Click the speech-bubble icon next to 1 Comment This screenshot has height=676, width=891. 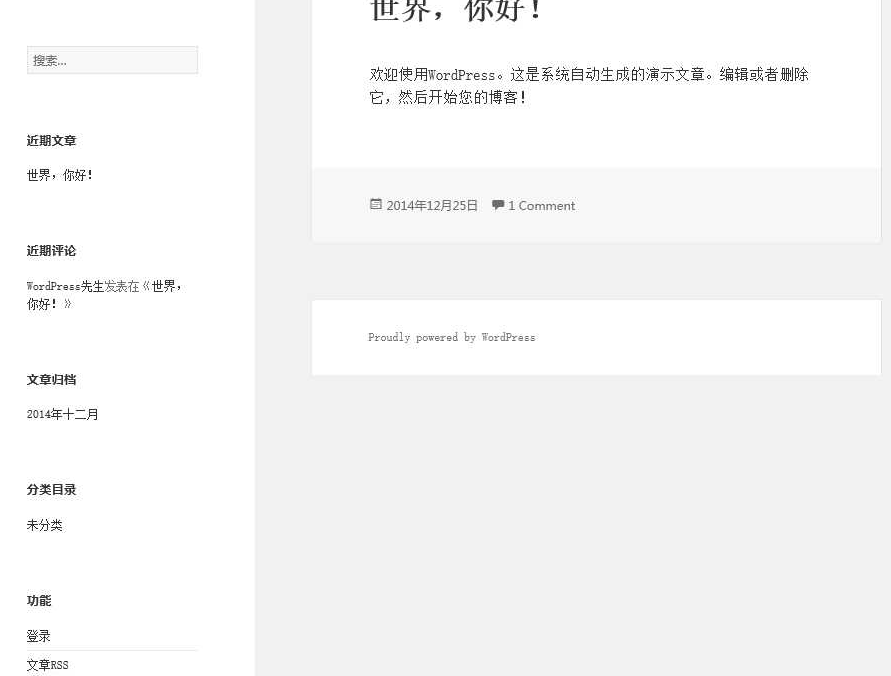(x=498, y=205)
